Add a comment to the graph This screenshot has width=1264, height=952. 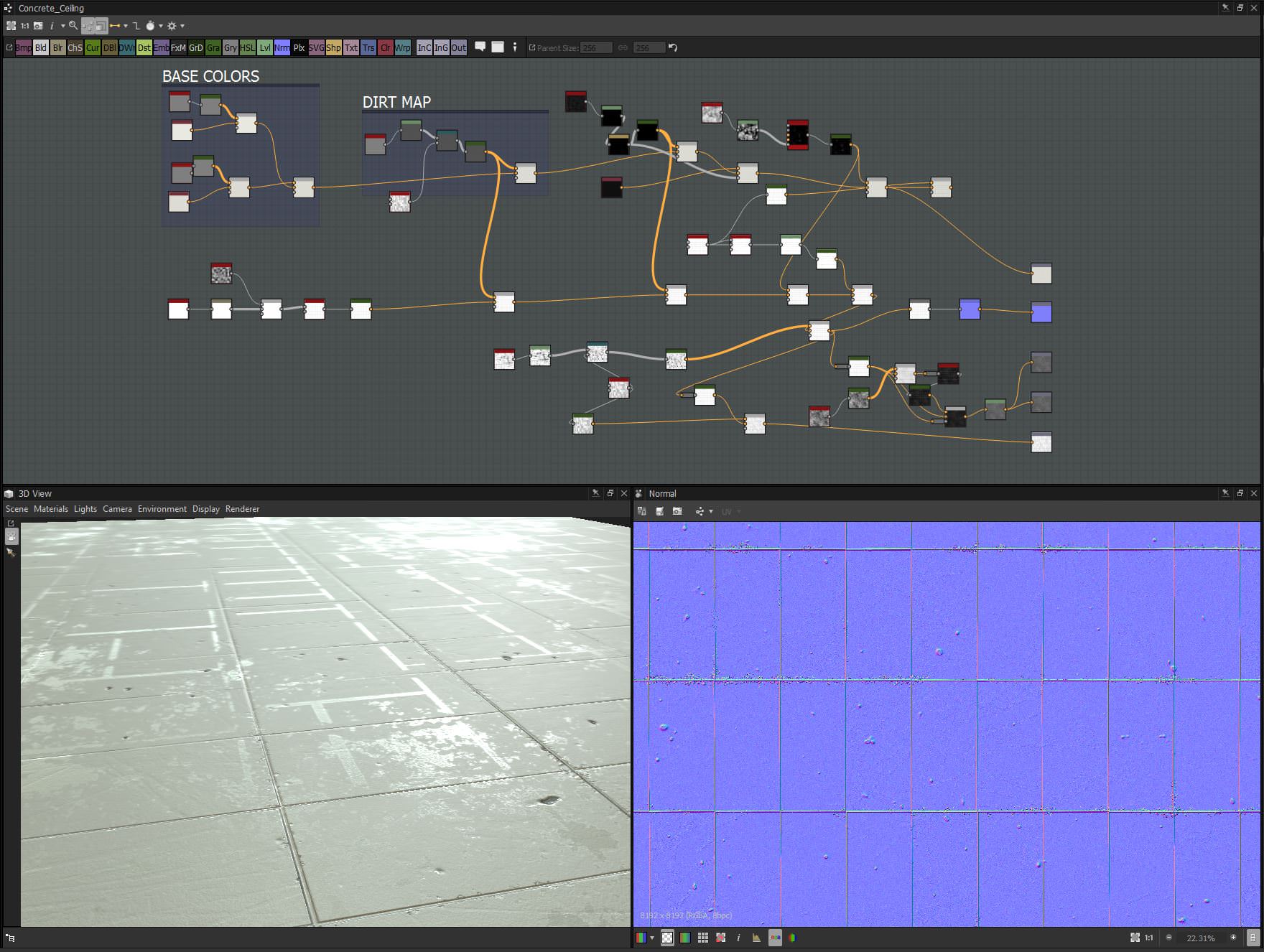click(x=480, y=47)
